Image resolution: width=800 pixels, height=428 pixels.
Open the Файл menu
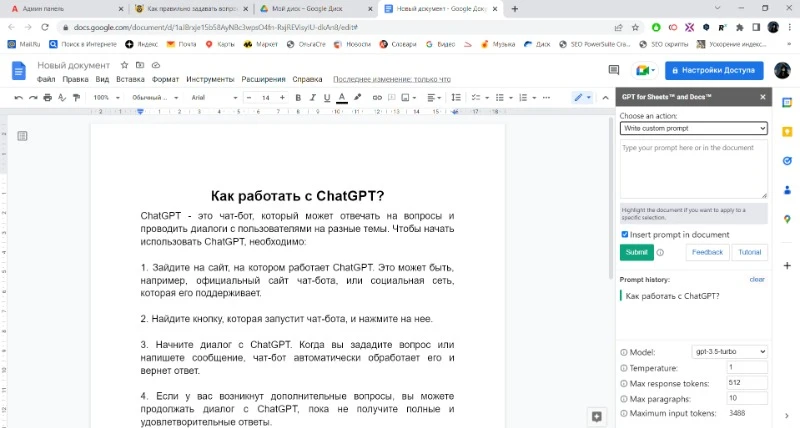pyautogui.click(x=46, y=79)
